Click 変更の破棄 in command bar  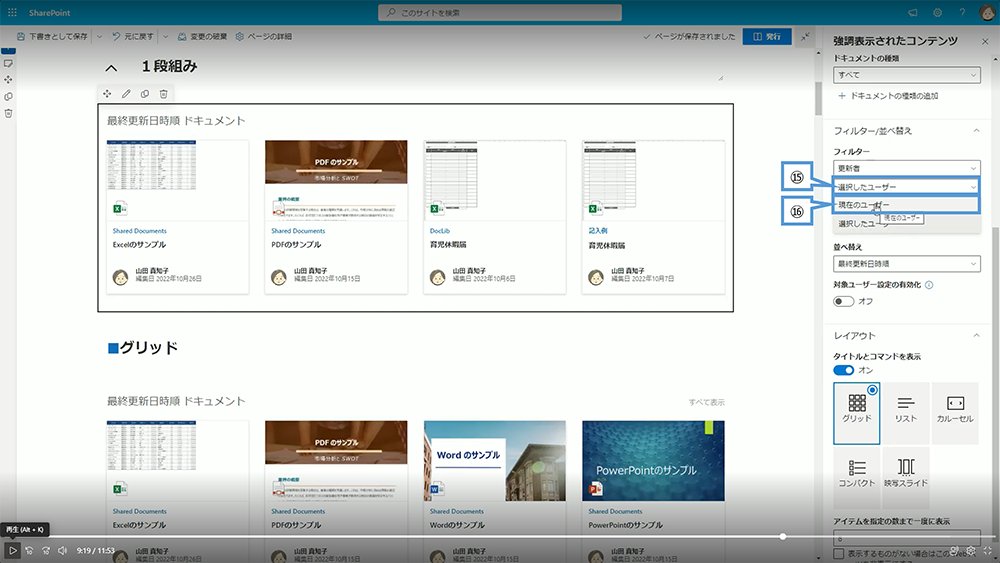coord(202,37)
